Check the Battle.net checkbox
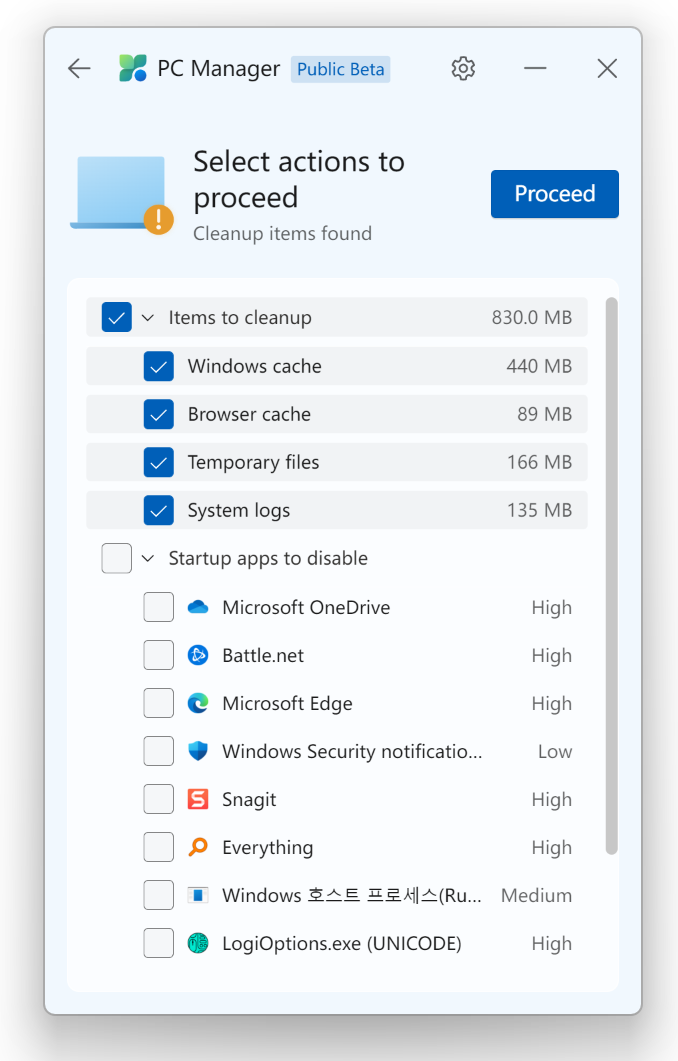 tap(158, 655)
